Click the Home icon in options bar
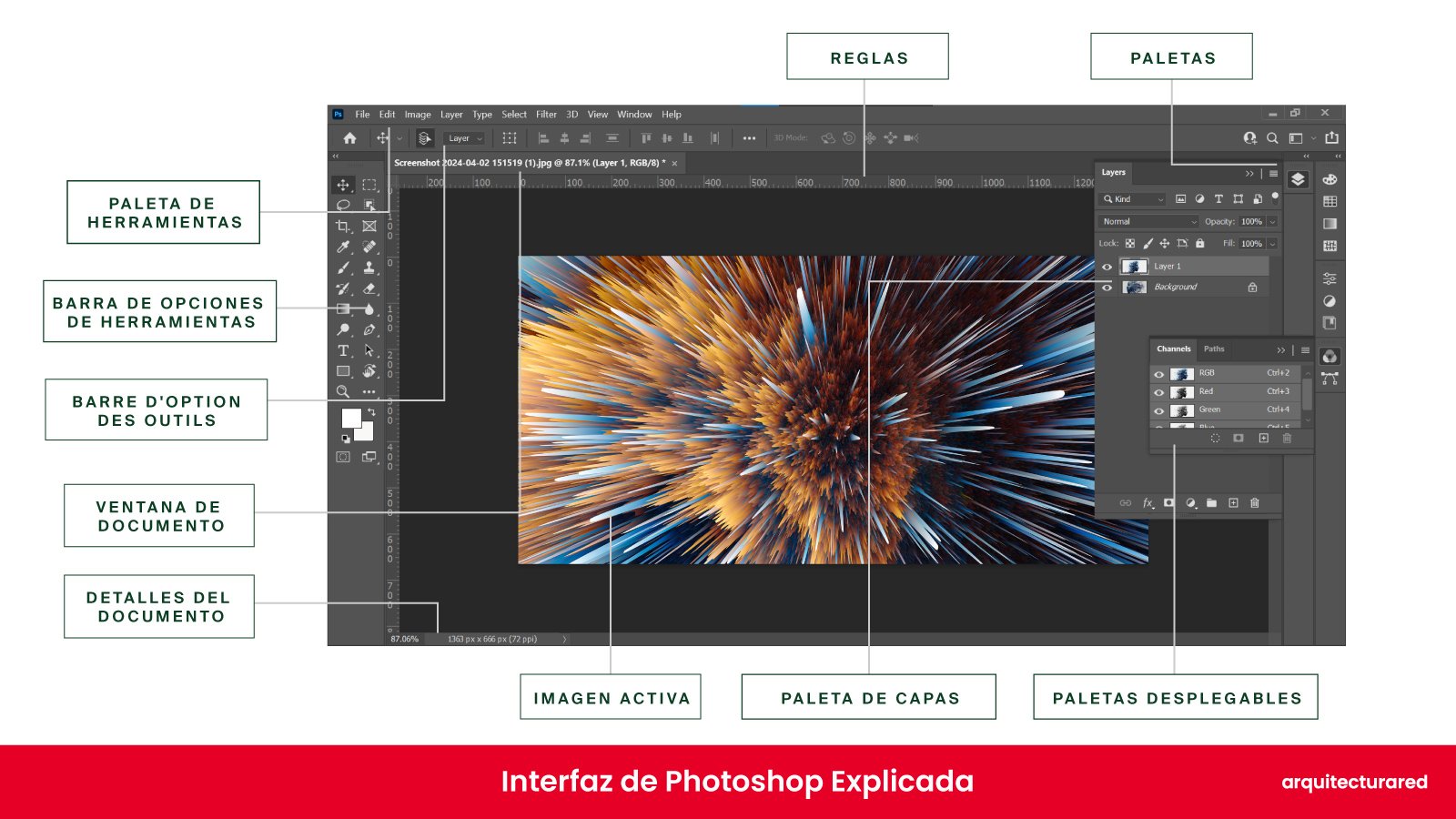The image size is (1456, 819). pos(349,138)
